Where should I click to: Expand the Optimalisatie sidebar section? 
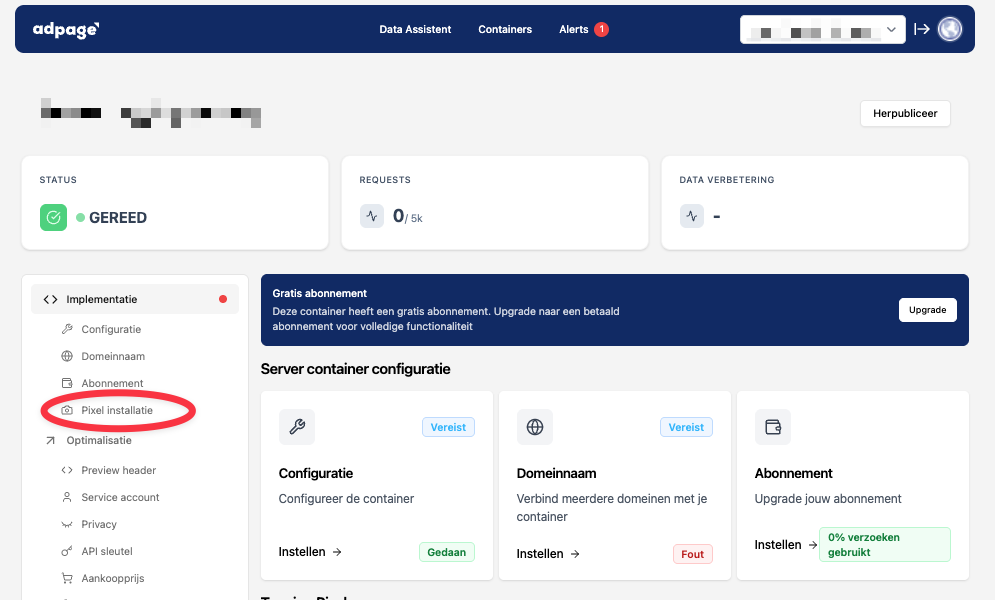99,440
